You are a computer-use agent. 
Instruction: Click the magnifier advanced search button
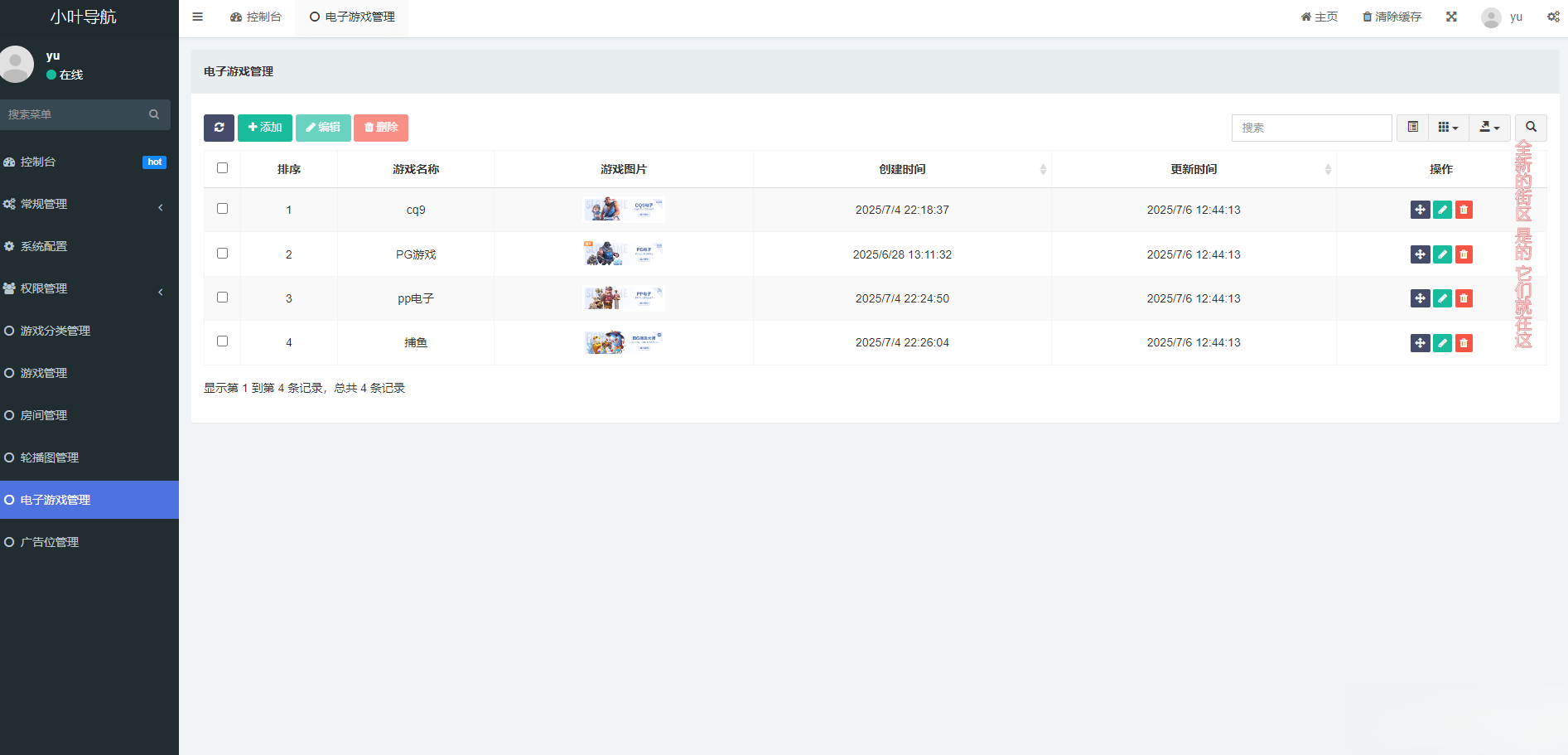click(x=1531, y=128)
